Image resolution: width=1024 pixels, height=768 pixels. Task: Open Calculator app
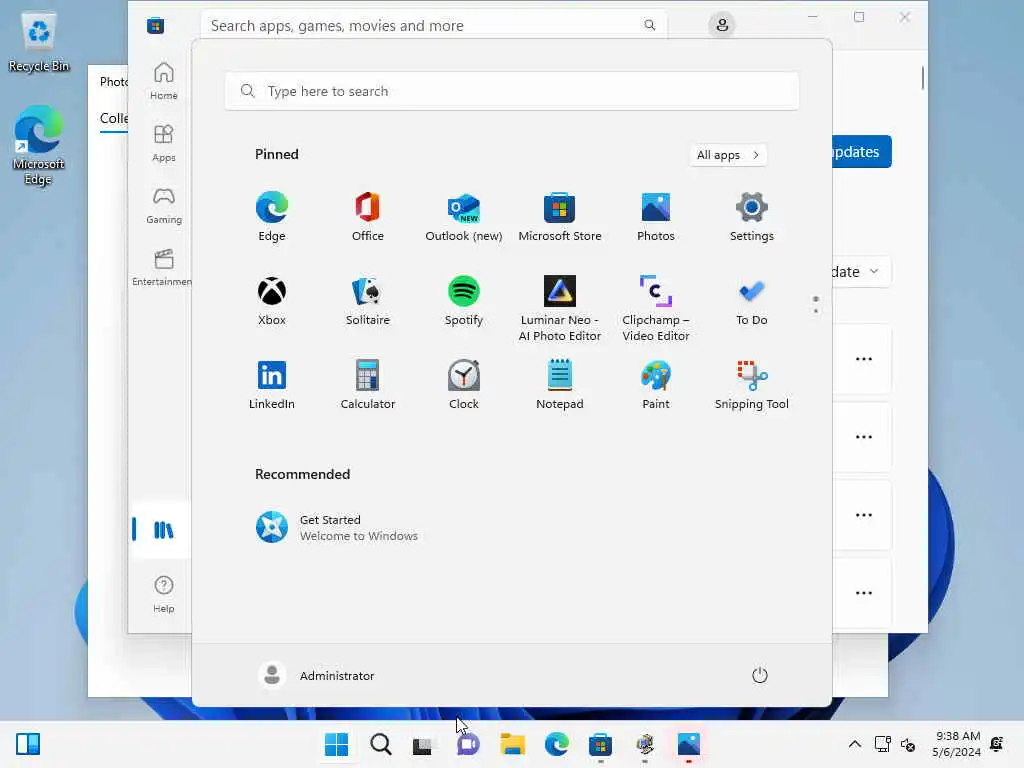click(368, 385)
